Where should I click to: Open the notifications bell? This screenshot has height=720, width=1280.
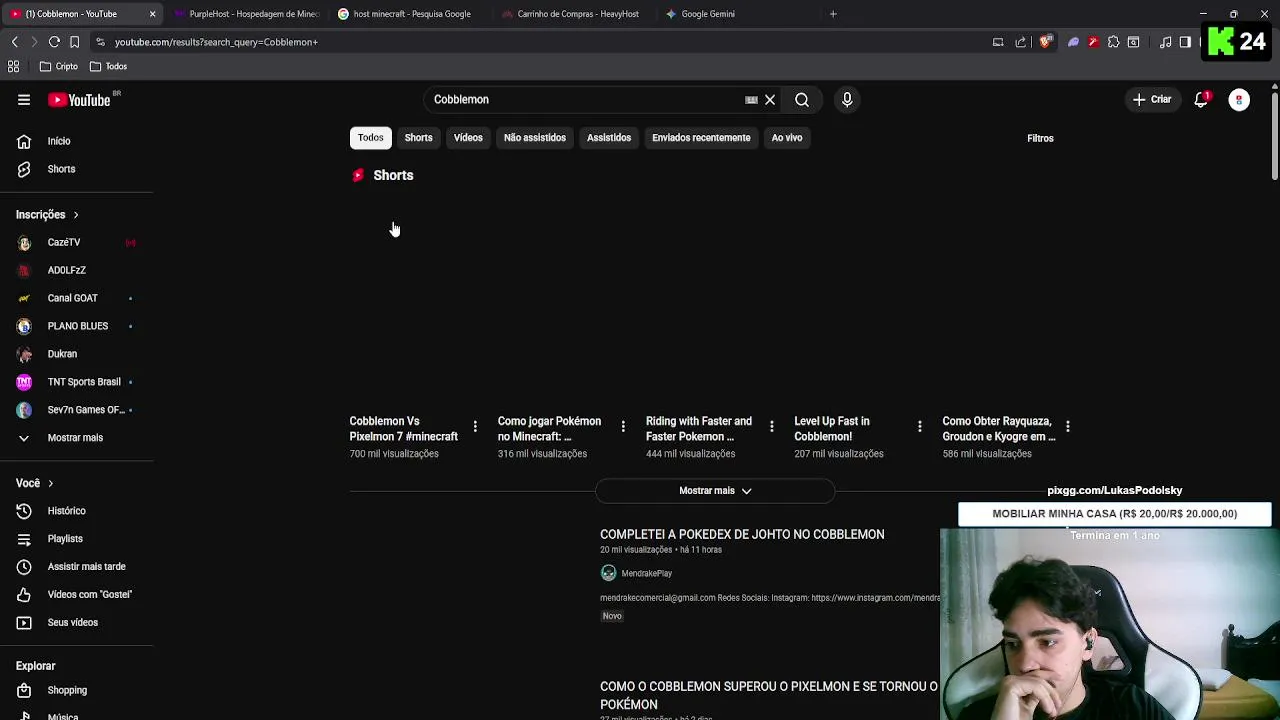tap(1201, 100)
